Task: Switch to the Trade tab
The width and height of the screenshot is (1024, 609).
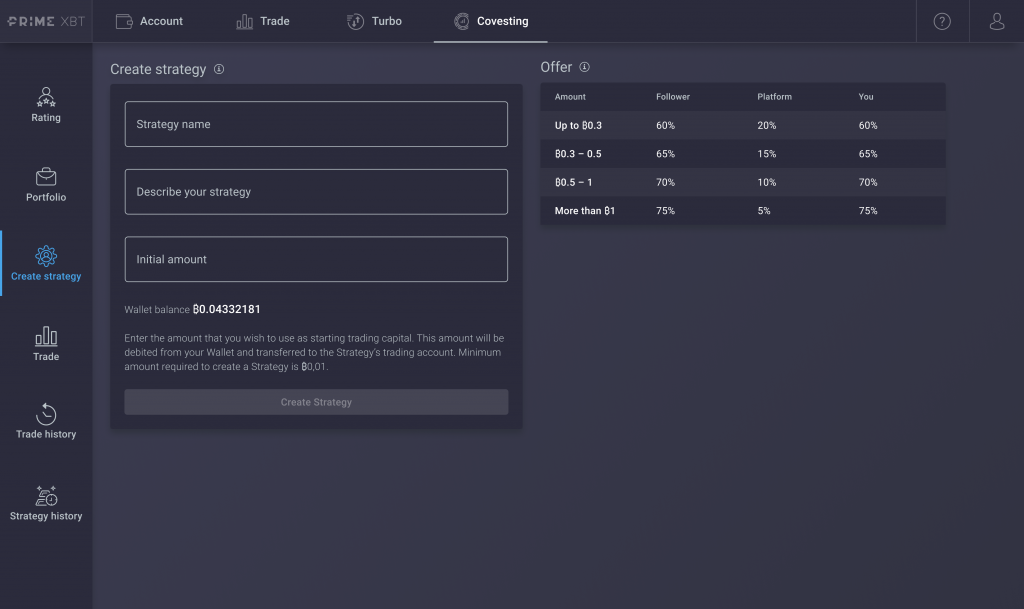Action: pyautogui.click(x=262, y=20)
